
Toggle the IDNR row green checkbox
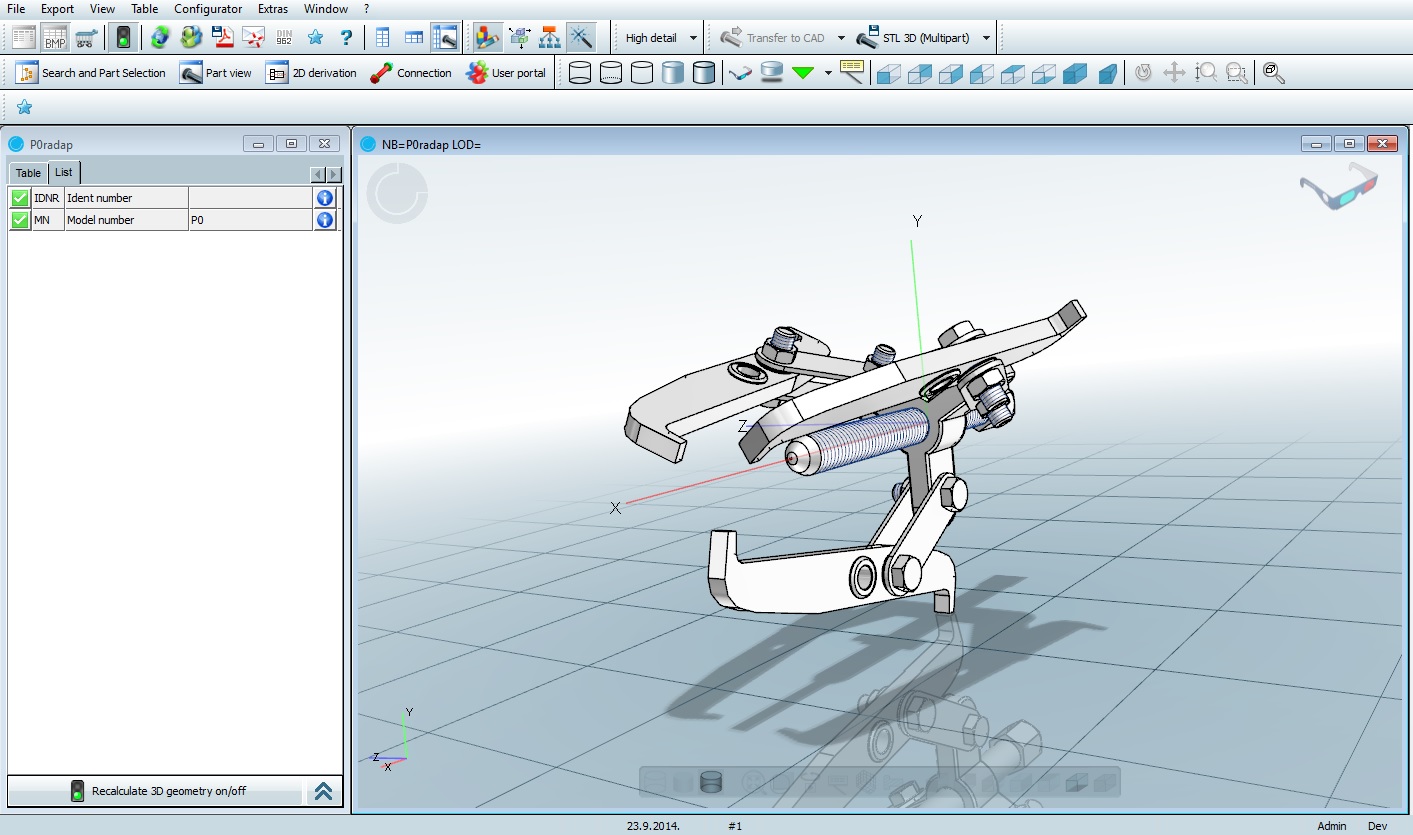point(20,198)
